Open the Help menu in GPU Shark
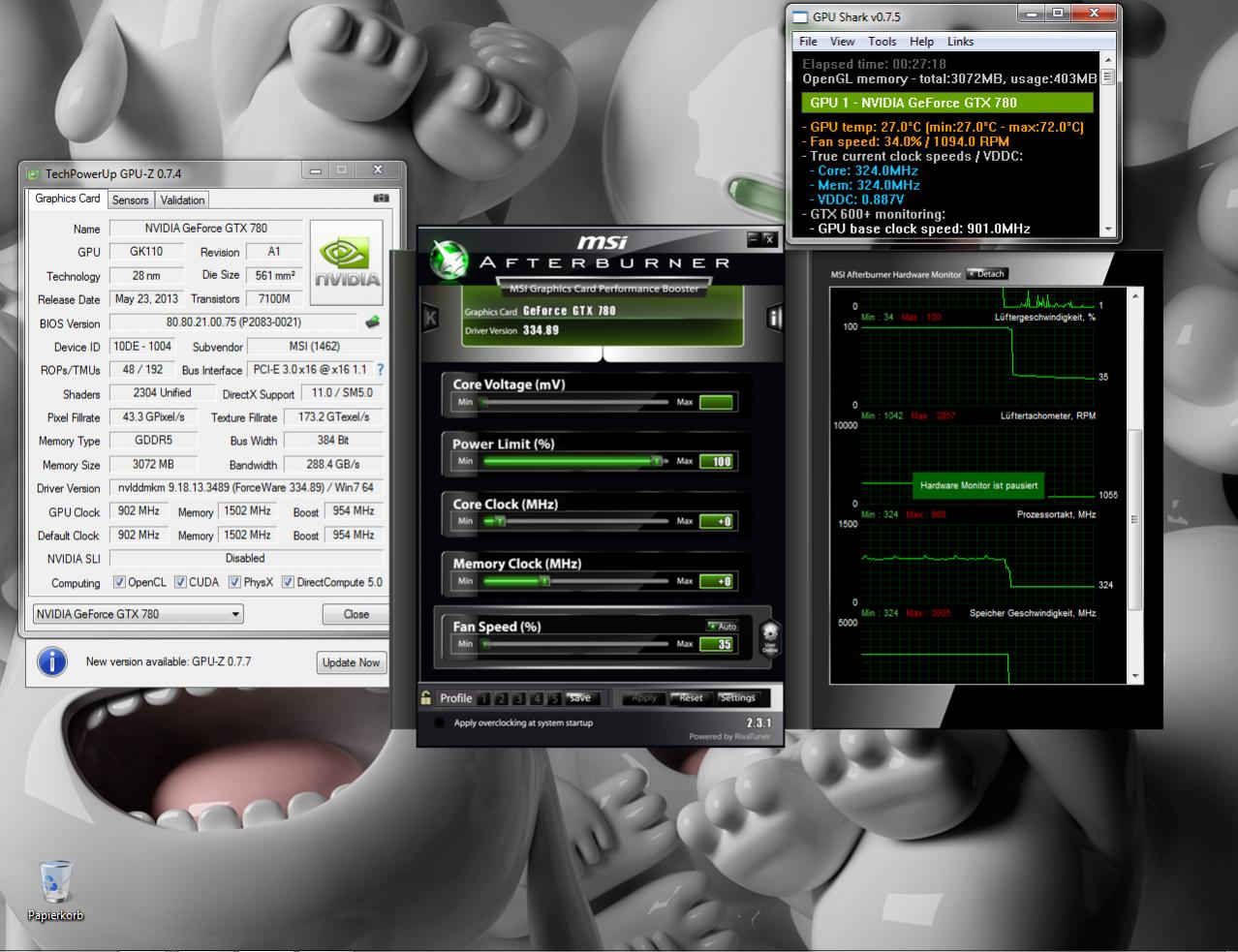Image resolution: width=1238 pixels, height=952 pixels. point(921,42)
